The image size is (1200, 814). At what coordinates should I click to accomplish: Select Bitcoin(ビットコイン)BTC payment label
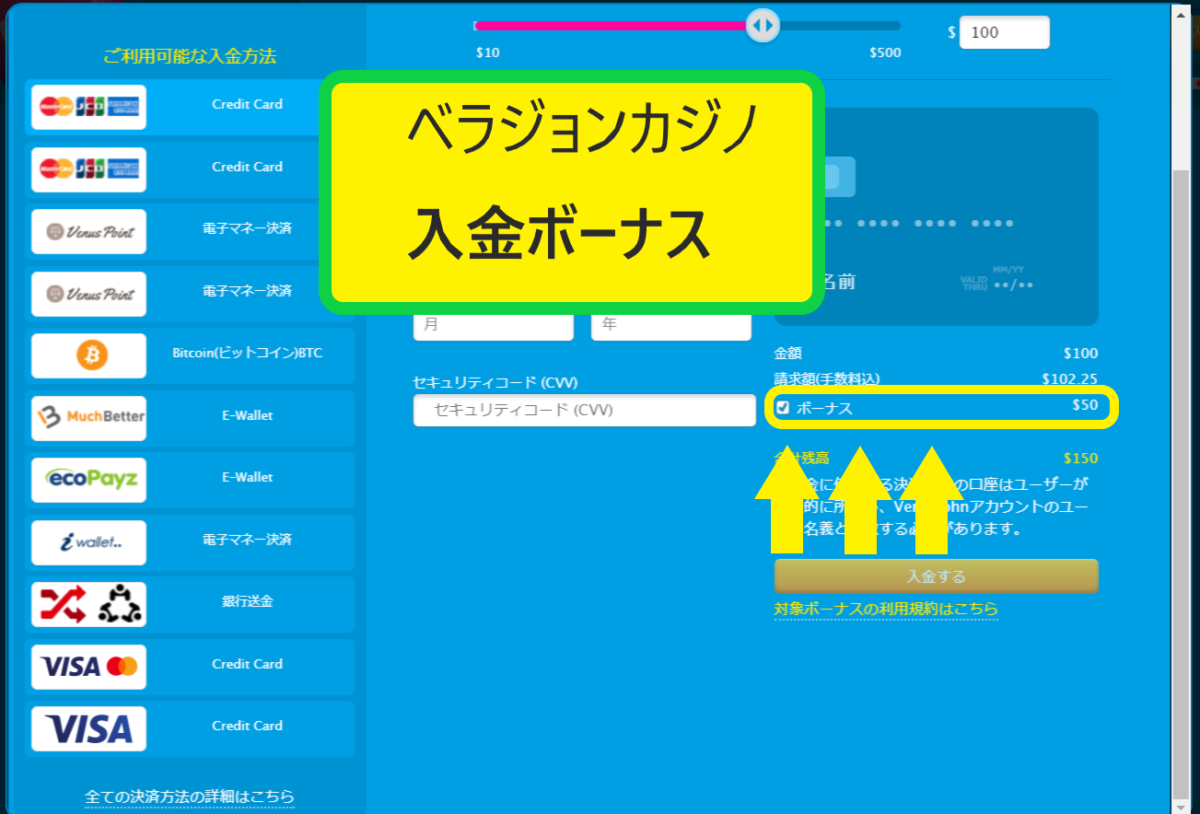point(247,353)
